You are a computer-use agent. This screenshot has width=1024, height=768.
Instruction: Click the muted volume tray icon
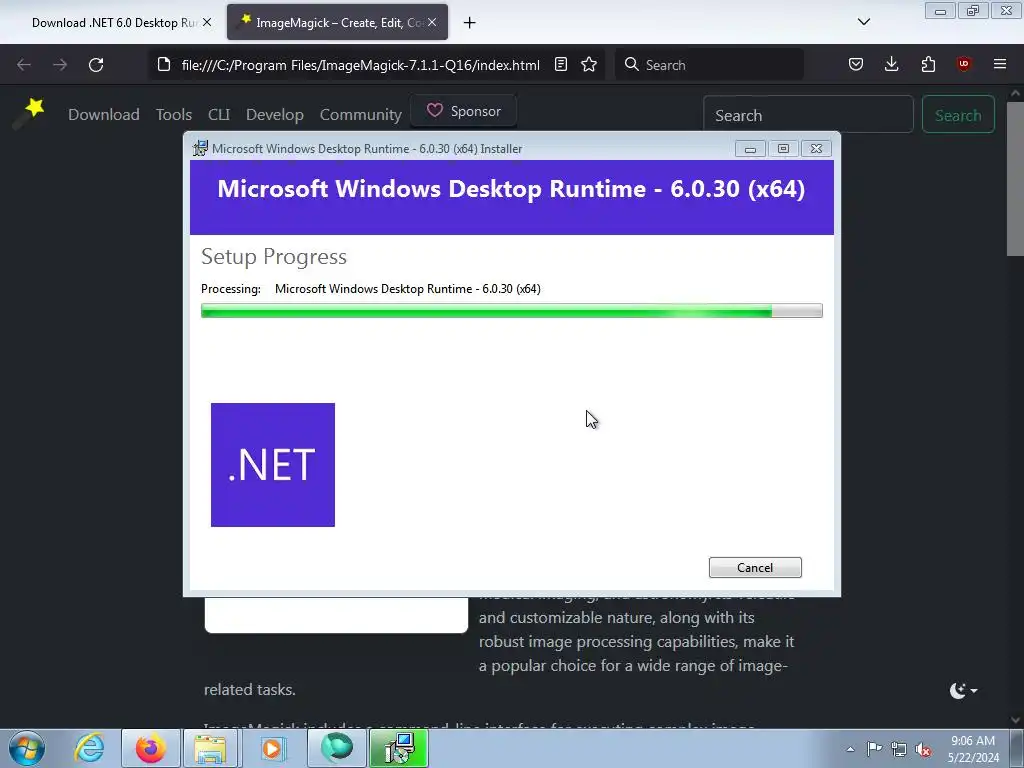coord(923,749)
